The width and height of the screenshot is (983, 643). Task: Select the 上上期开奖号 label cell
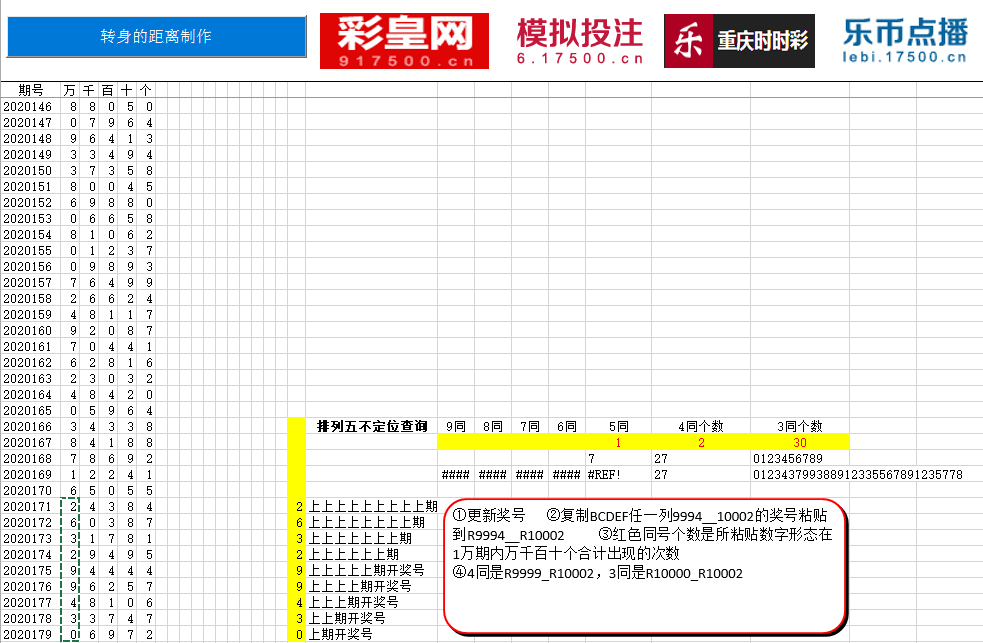(x=371, y=618)
